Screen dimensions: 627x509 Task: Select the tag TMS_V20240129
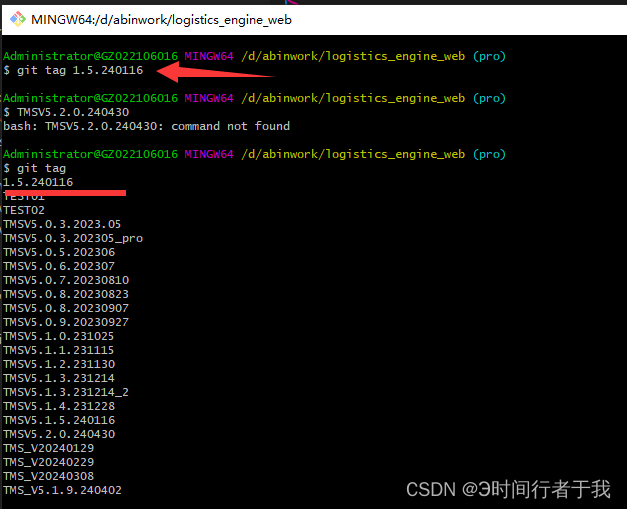[x=49, y=448]
